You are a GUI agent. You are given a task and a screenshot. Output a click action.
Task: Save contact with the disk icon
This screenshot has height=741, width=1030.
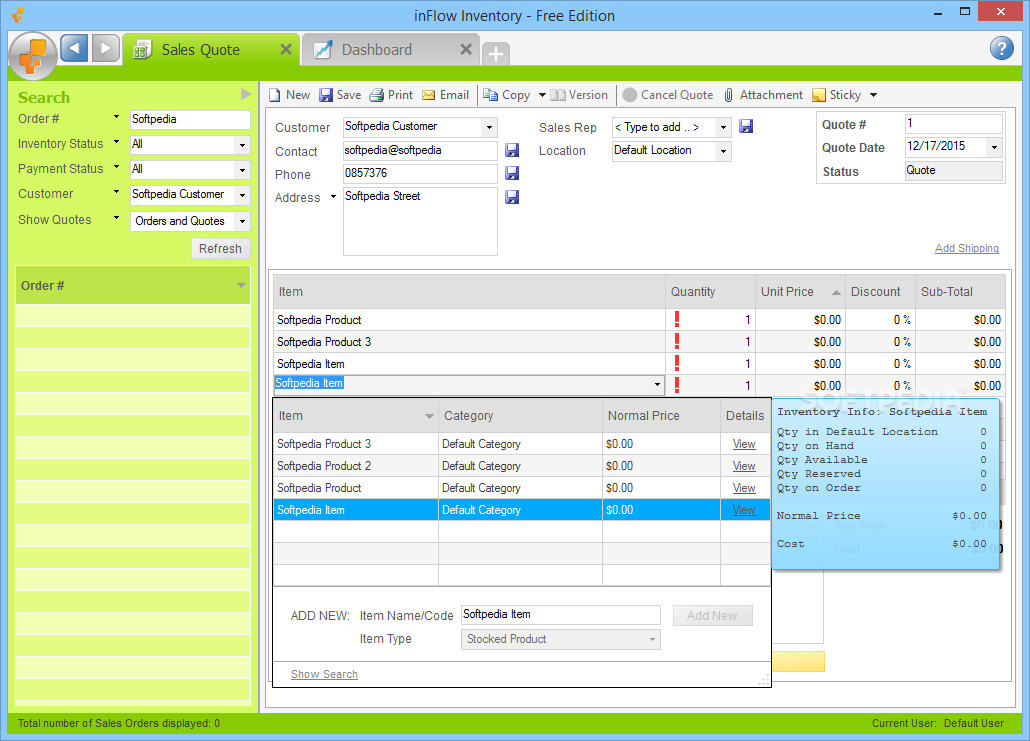click(512, 150)
